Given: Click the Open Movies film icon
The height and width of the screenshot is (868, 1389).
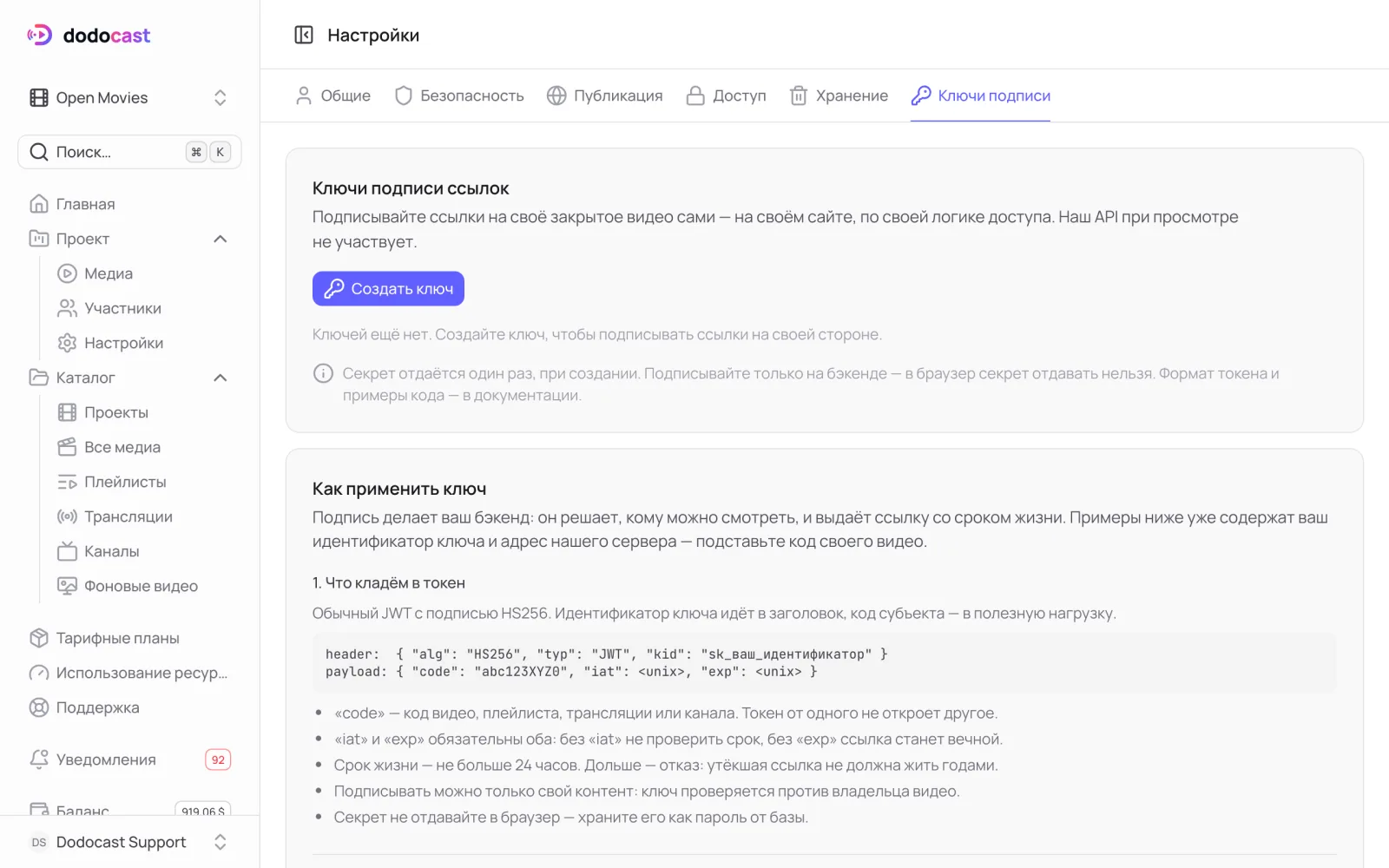Looking at the screenshot, I should (x=39, y=97).
